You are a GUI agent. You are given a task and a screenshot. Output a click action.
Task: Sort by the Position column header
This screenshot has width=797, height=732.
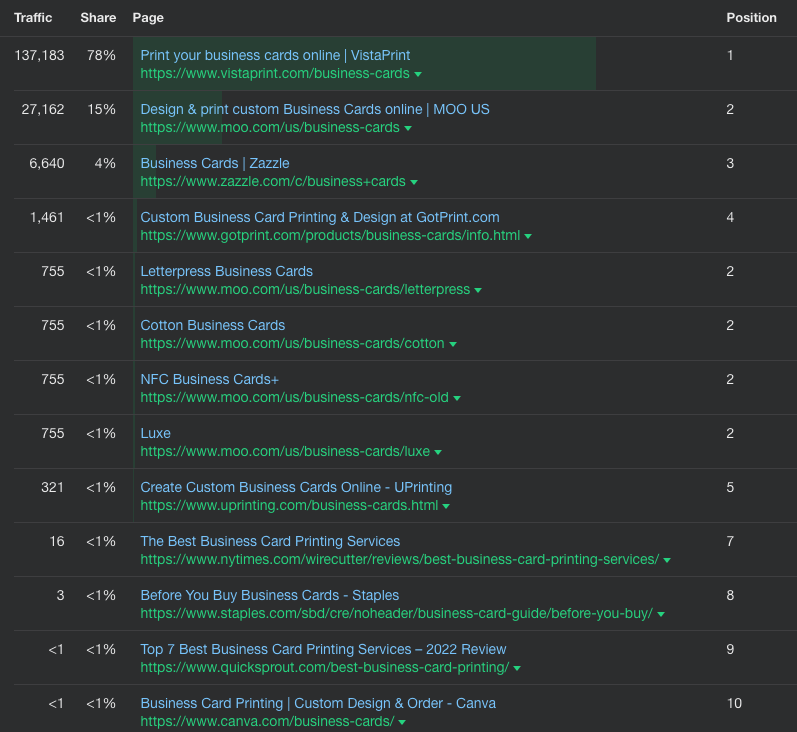coord(751,18)
